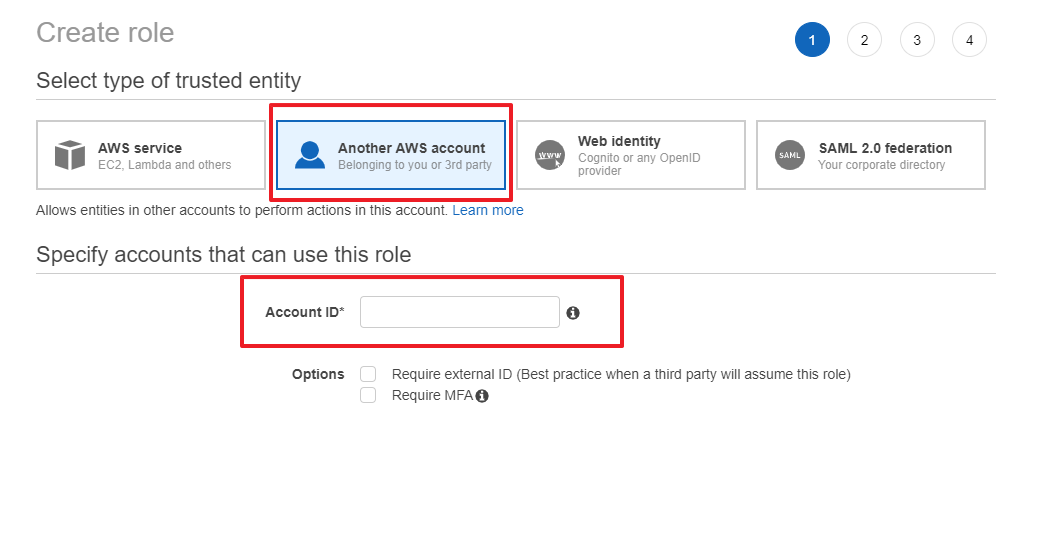Choose 'SAML 2.0 federation' entity title
This screenshot has height=551, width=1058.
pos(884,148)
